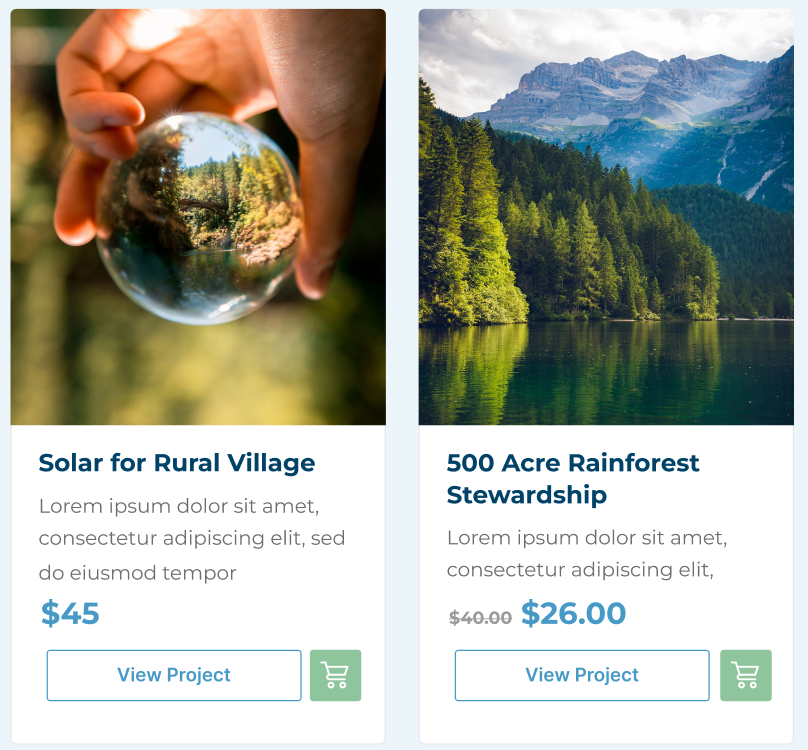Viewport: 808px width, 750px height.
Task: Click View Project for Solar for Rural Village
Action: click(174, 675)
